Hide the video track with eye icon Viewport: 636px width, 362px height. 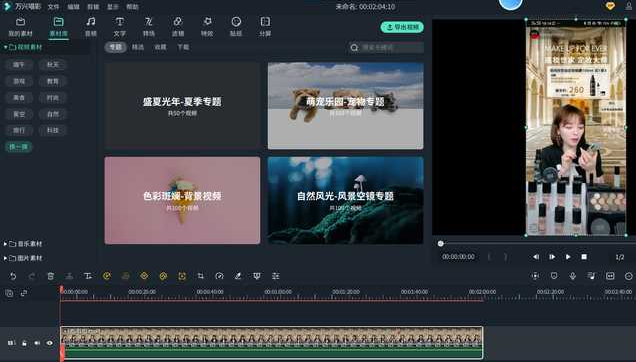[x=49, y=343]
